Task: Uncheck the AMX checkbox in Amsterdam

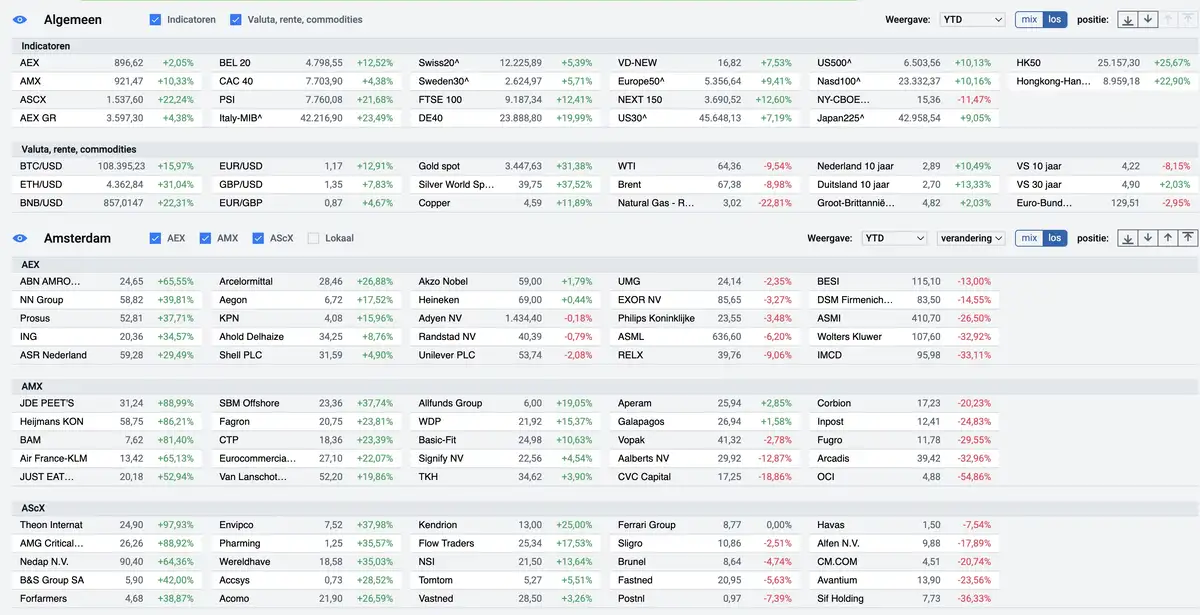Action: click(x=205, y=239)
